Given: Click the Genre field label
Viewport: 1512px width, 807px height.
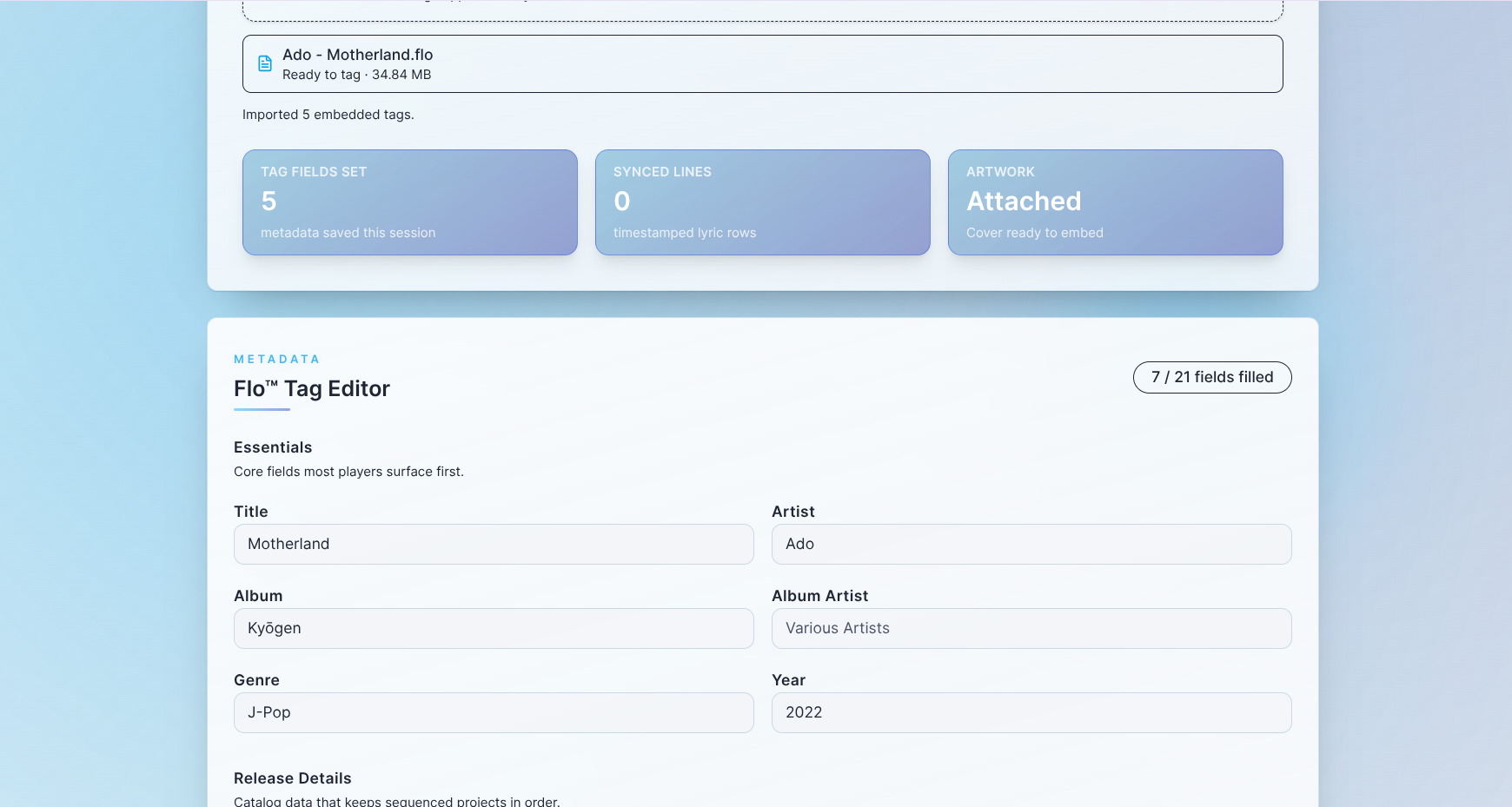Looking at the screenshot, I should (256, 680).
